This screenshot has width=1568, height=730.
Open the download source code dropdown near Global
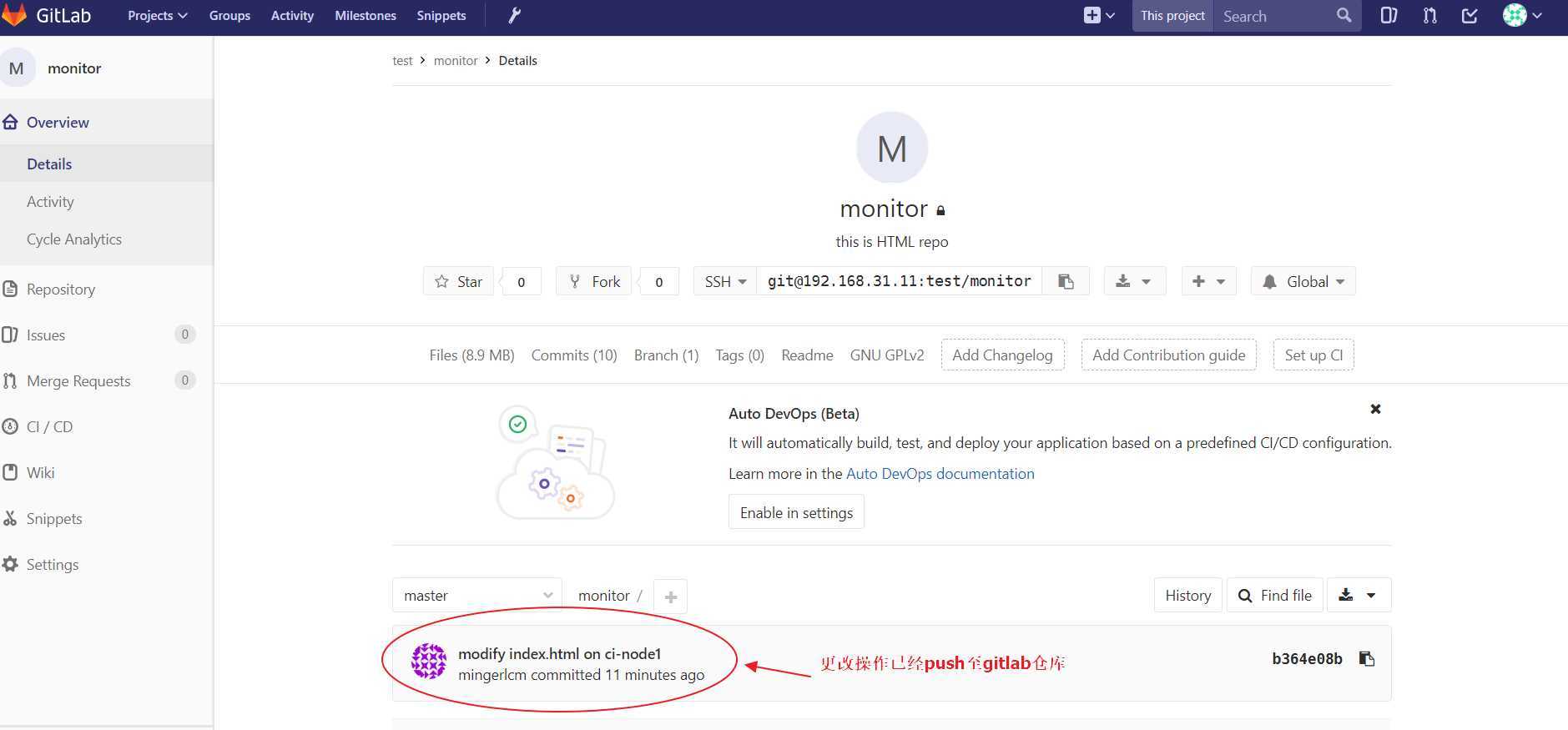coord(1134,281)
